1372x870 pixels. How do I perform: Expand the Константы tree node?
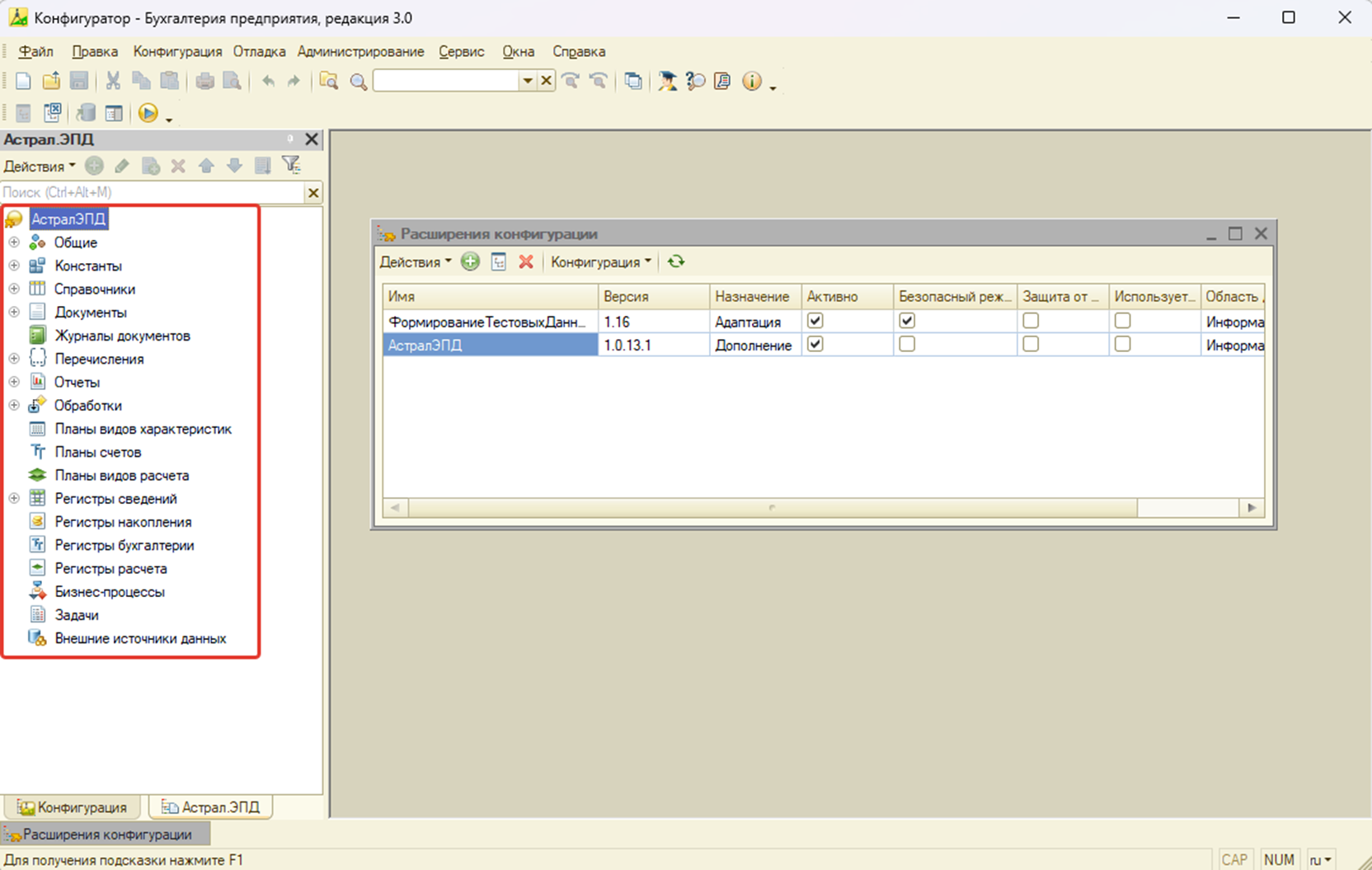tap(14, 266)
